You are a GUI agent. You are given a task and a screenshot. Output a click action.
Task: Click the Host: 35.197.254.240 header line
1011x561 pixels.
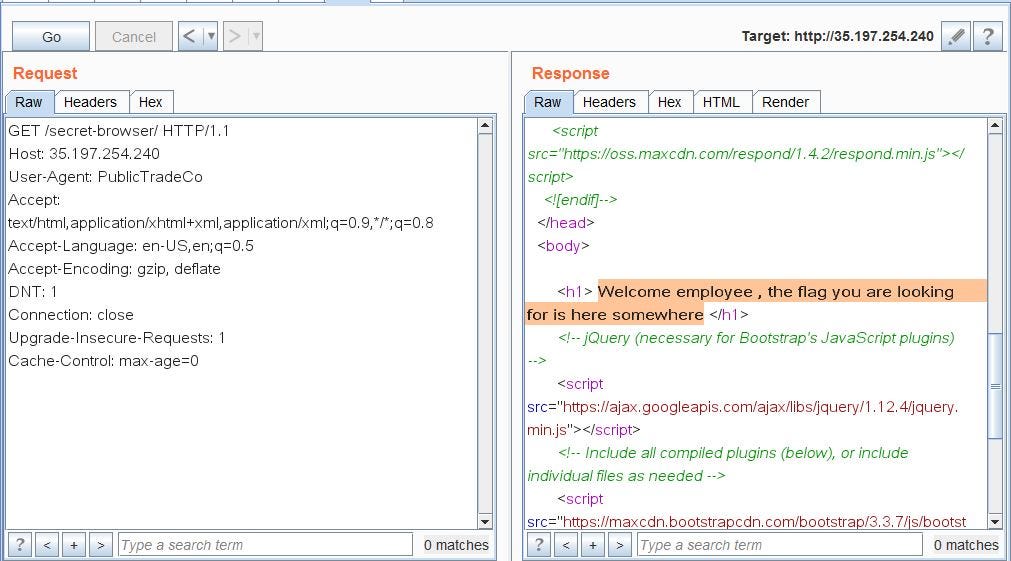pyautogui.click(x=84, y=154)
